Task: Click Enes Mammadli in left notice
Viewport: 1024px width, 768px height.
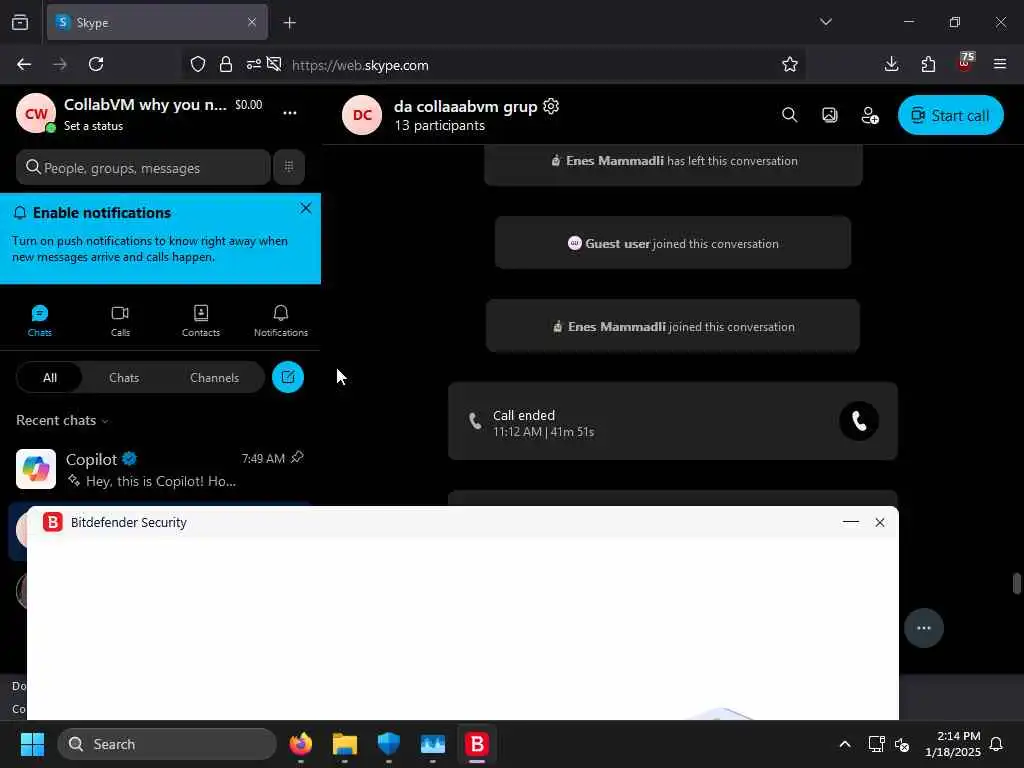Action: pyautogui.click(x=615, y=161)
